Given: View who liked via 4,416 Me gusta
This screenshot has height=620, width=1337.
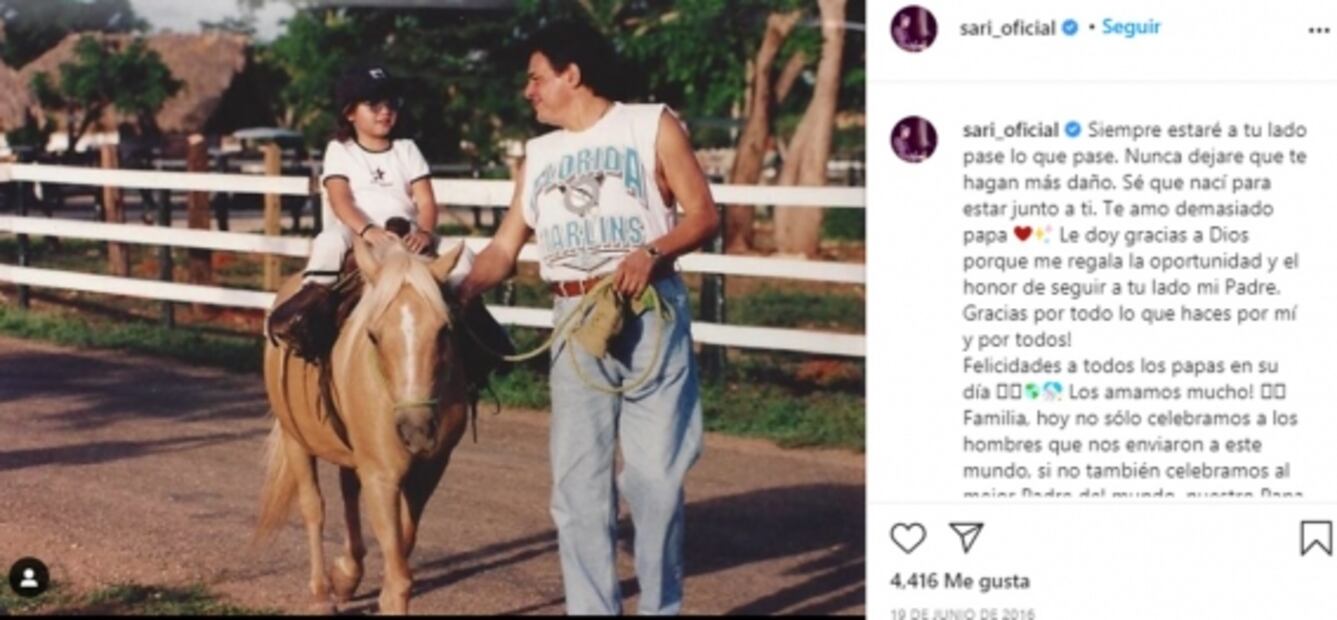Looking at the screenshot, I should (x=959, y=581).
